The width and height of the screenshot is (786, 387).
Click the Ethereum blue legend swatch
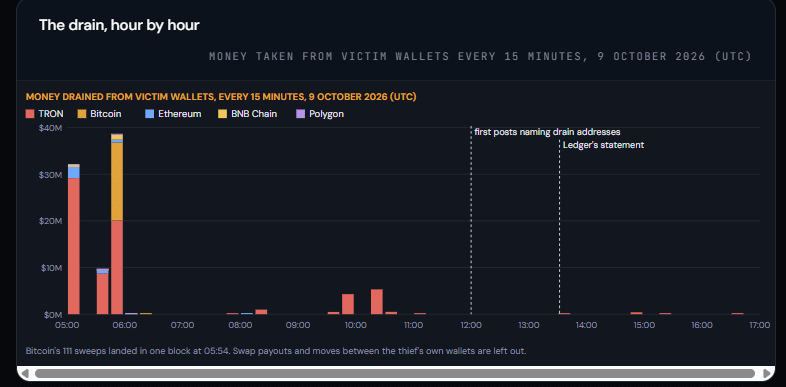click(149, 114)
